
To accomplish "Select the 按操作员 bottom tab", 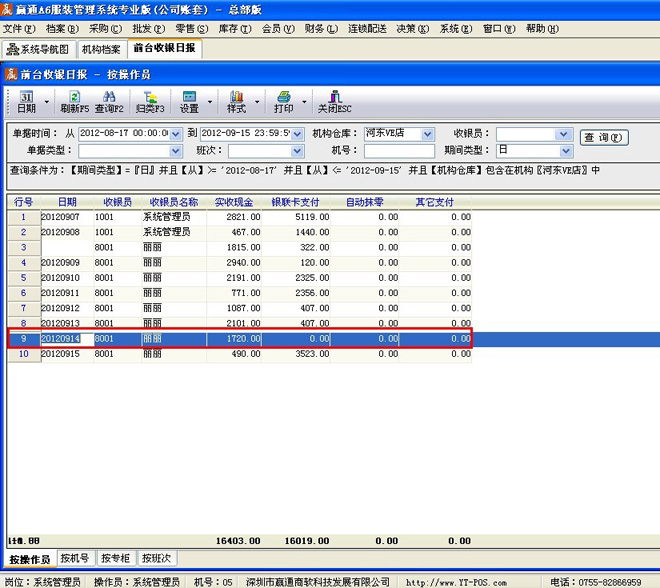I will coord(30,559).
